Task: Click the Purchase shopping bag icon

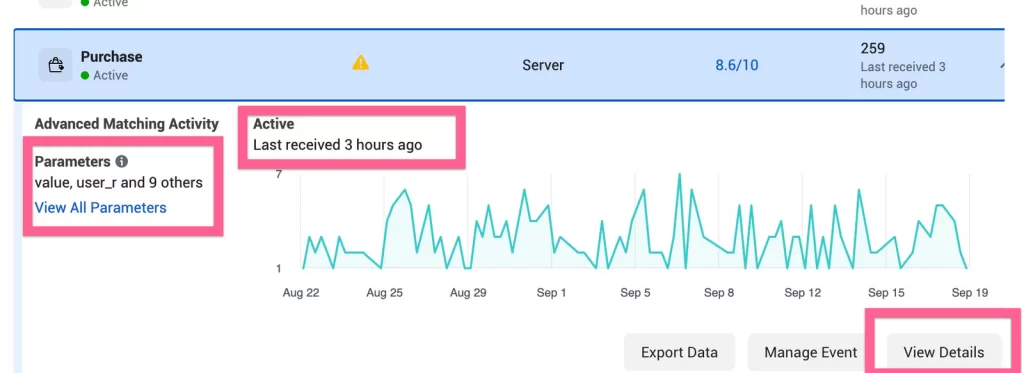Action: 56,65
